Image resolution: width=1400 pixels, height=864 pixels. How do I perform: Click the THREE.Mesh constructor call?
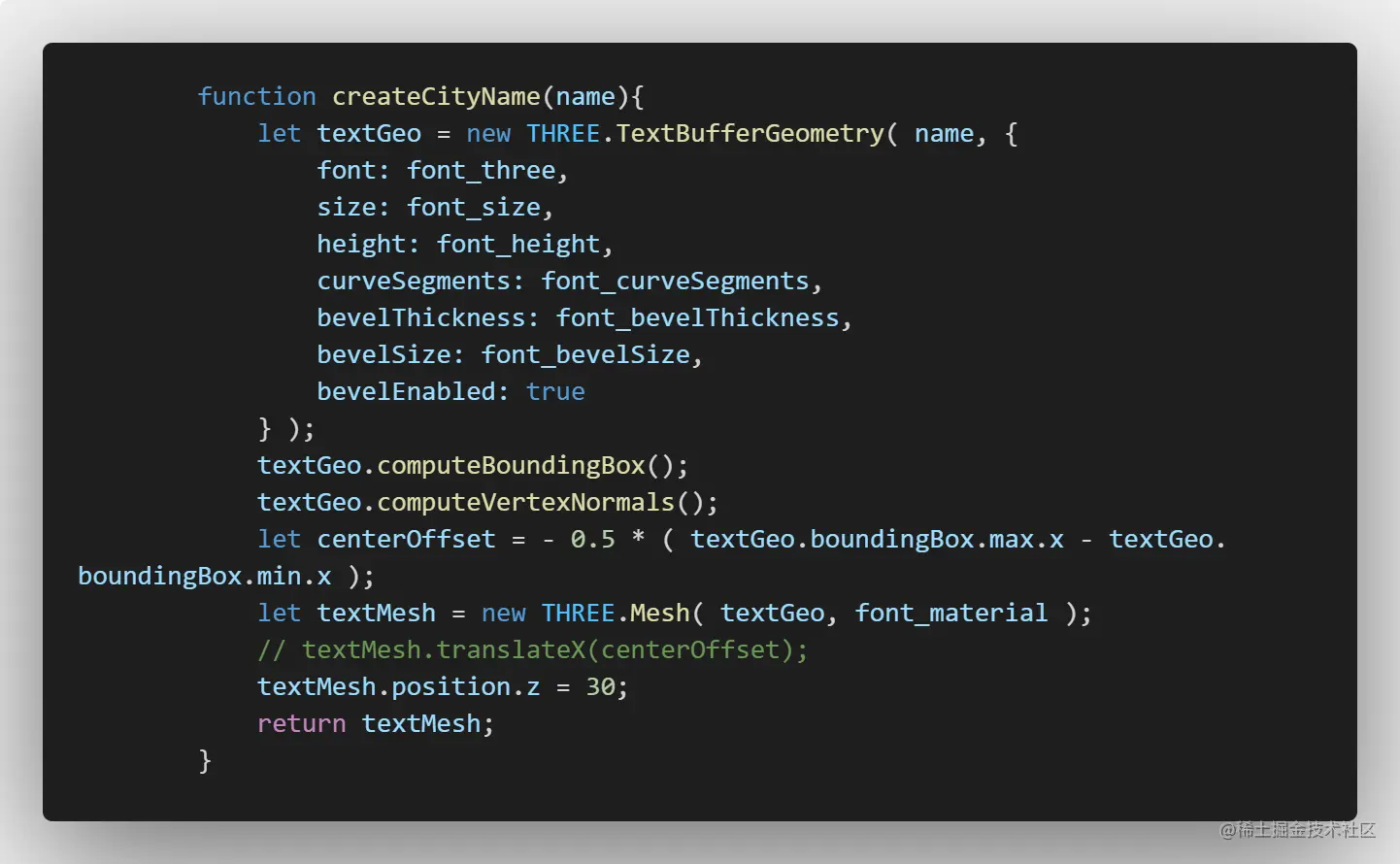617,613
